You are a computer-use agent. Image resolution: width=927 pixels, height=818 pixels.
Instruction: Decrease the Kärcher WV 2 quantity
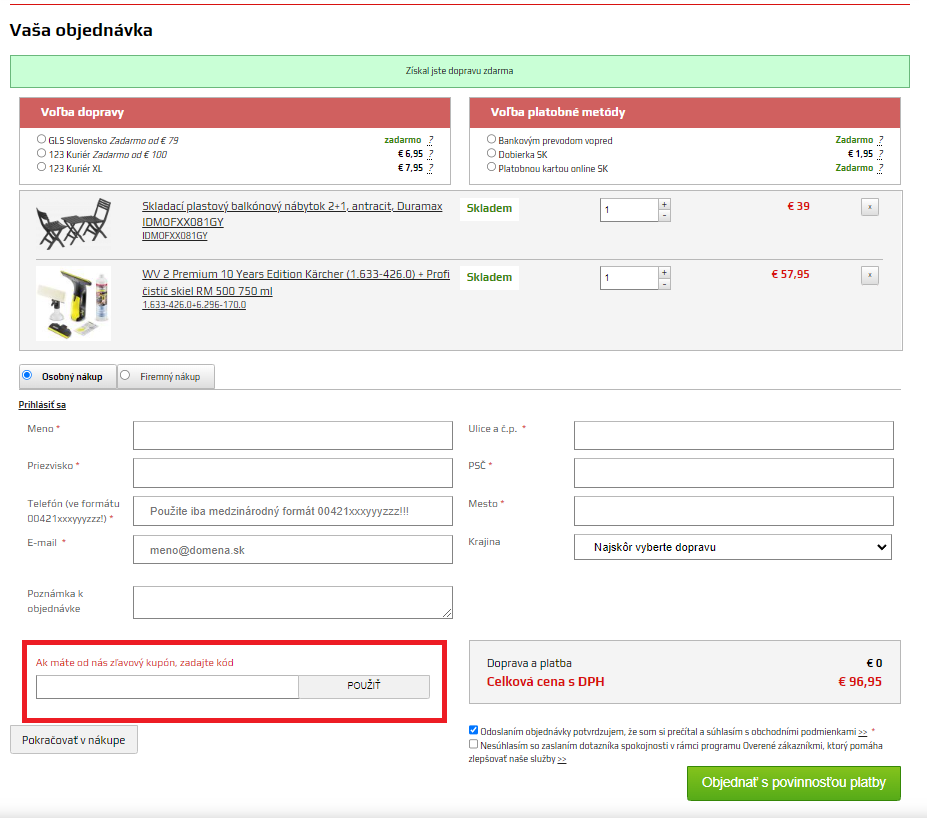point(665,284)
